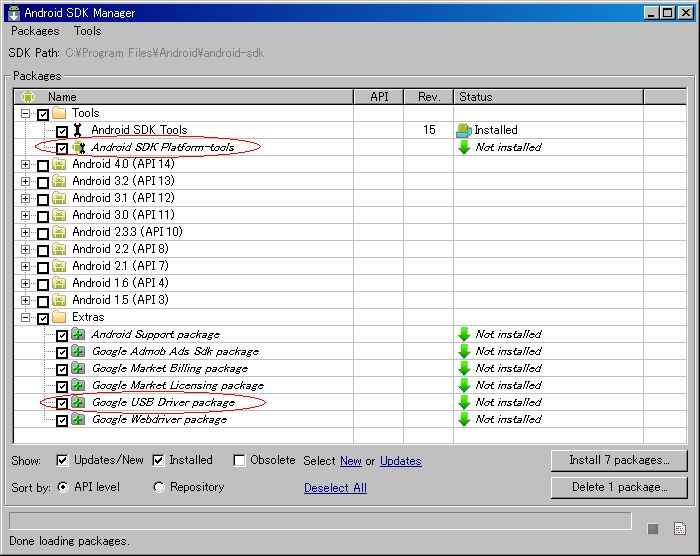Click the Google Market Licensing package icon
Screen dimensions: 700x556
click(x=78, y=385)
